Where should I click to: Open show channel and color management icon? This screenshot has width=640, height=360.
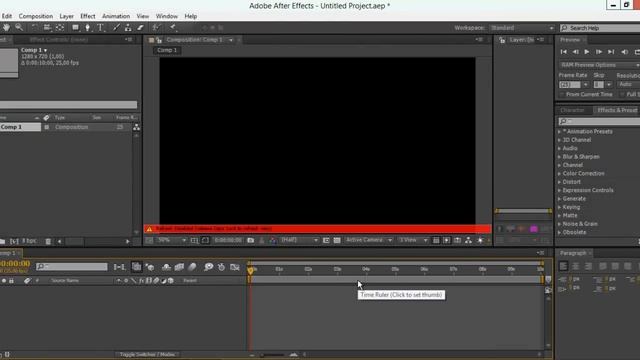(x=273, y=240)
